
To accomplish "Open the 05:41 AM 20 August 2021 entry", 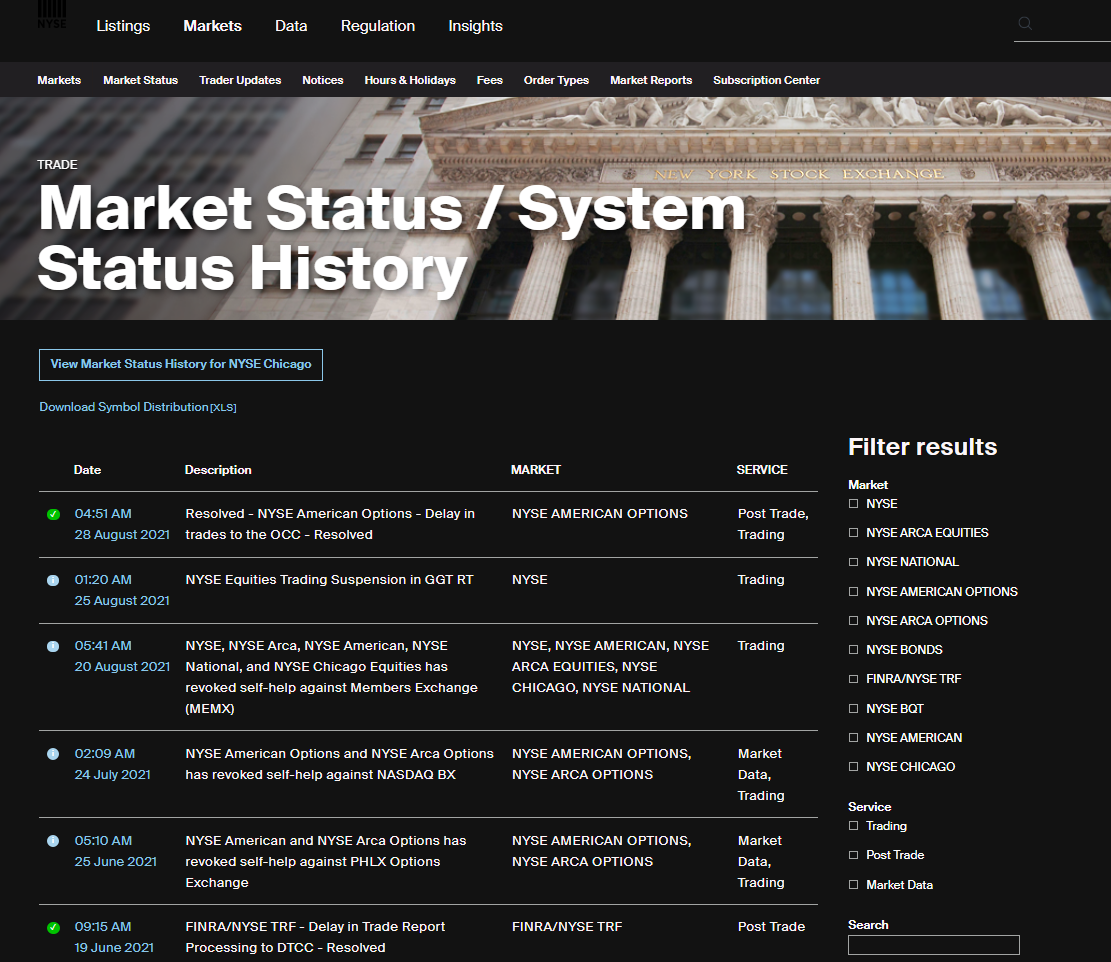I will tap(122, 656).
